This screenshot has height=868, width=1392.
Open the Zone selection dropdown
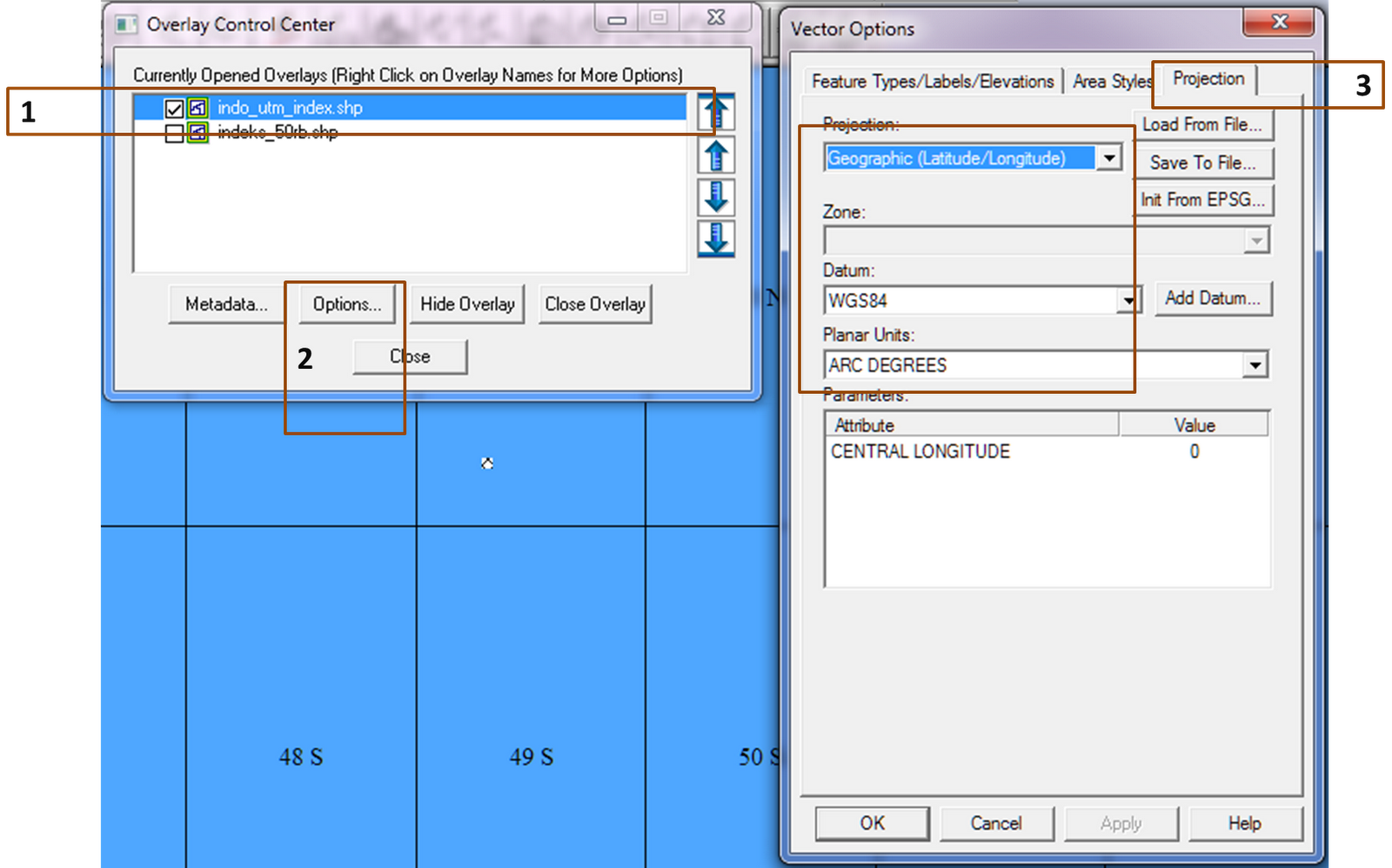(1255, 240)
